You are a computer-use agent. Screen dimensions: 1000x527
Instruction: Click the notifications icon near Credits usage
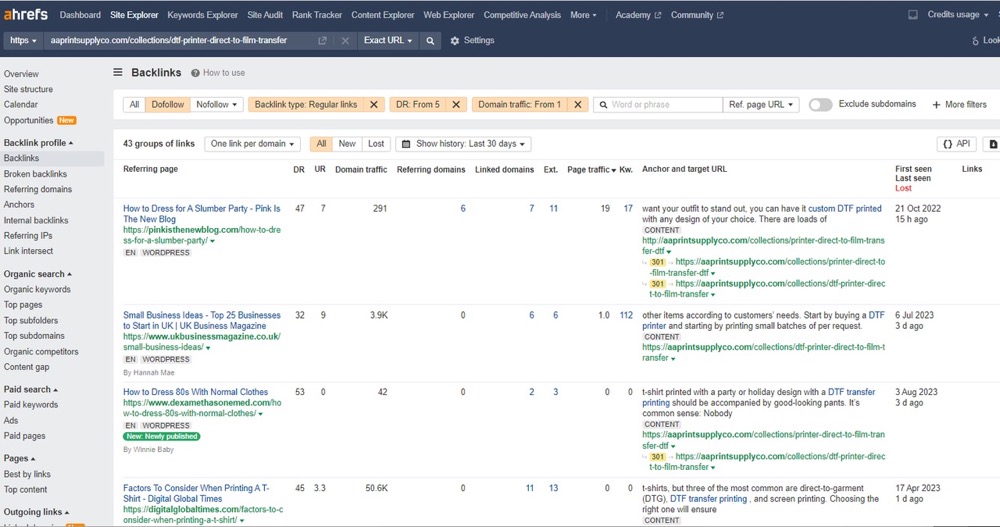pyautogui.click(x=913, y=15)
